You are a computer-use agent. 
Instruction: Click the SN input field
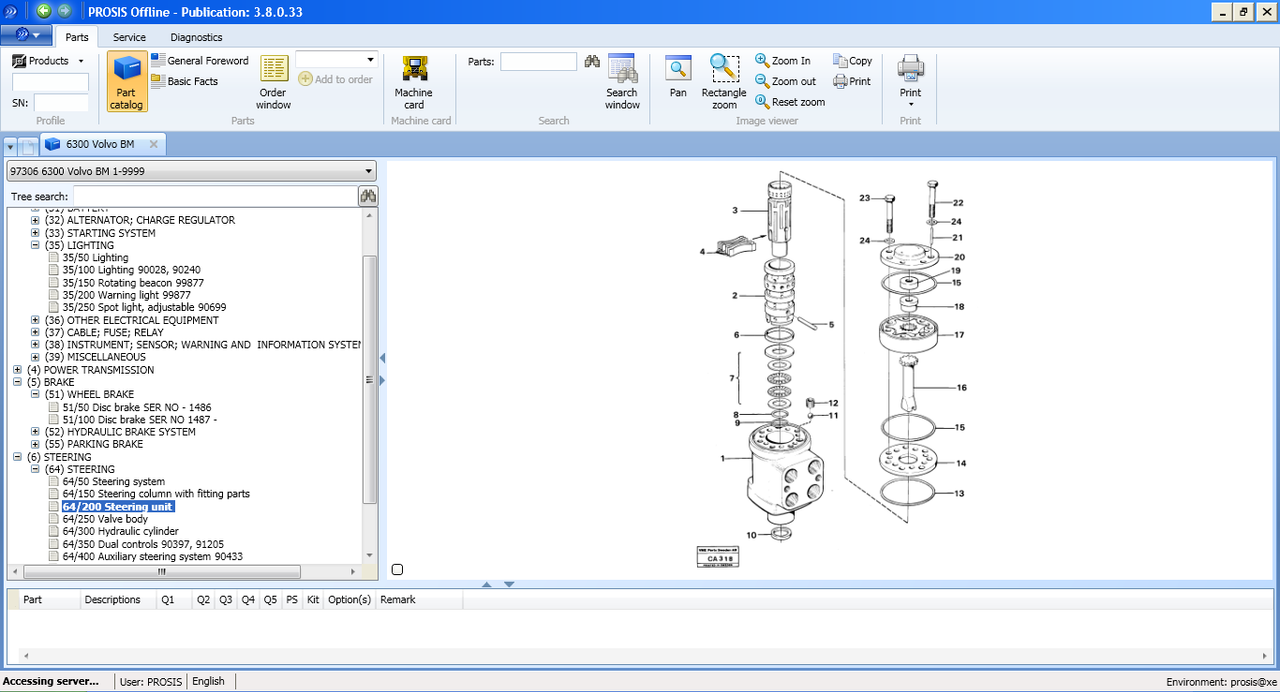point(62,103)
